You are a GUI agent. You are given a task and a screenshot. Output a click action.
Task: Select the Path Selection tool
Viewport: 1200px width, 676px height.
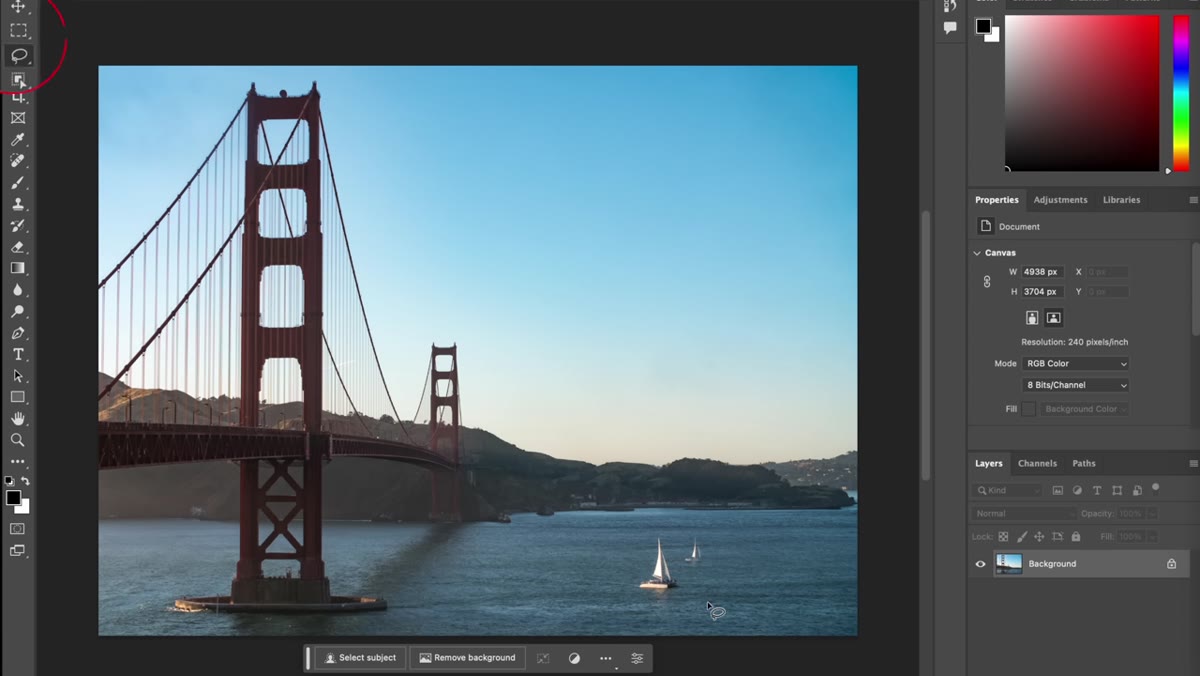18,376
